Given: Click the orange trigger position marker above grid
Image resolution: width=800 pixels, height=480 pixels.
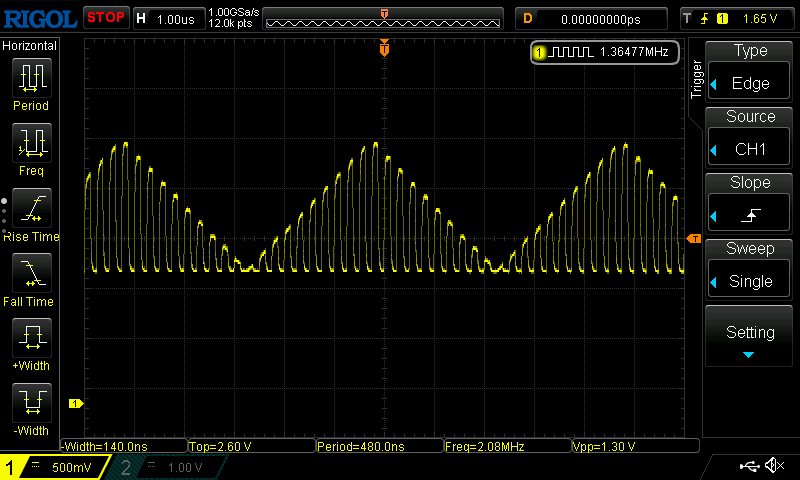Looking at the screenshot, I should (384, 47).
